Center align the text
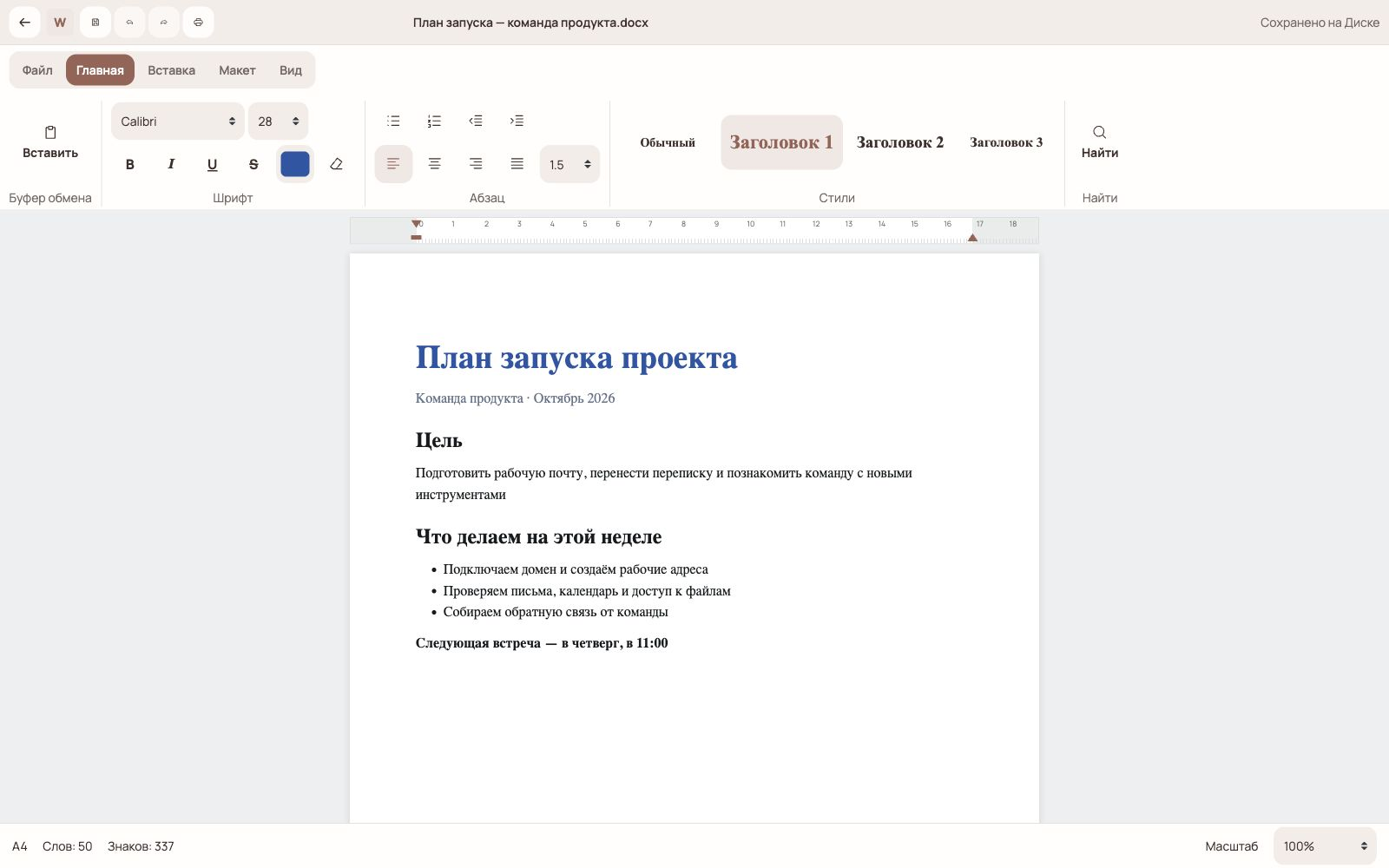The width and height of the screenshot is (1389, 868). (x=435, y=164)
